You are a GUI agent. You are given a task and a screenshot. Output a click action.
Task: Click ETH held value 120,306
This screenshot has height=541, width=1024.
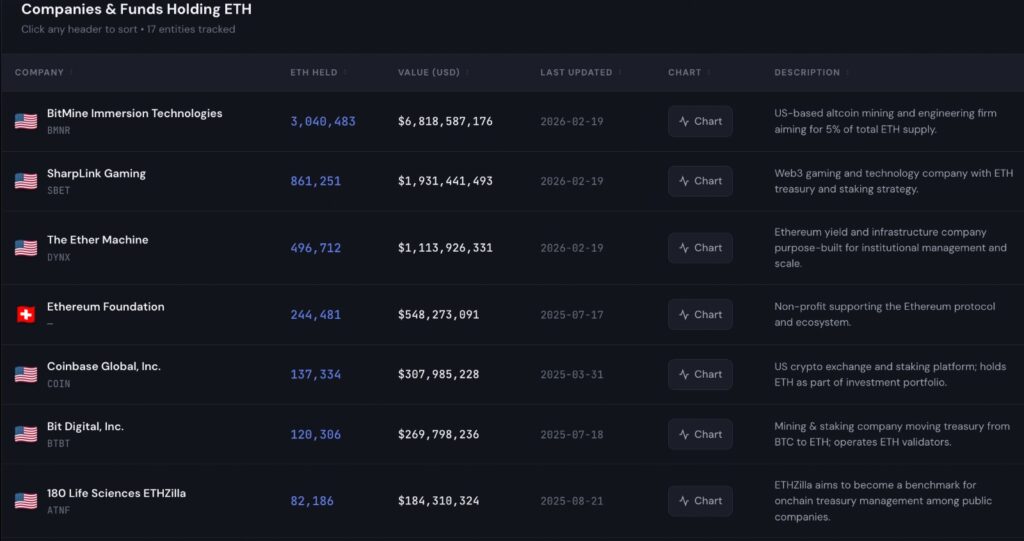click(x=315, y=434)
